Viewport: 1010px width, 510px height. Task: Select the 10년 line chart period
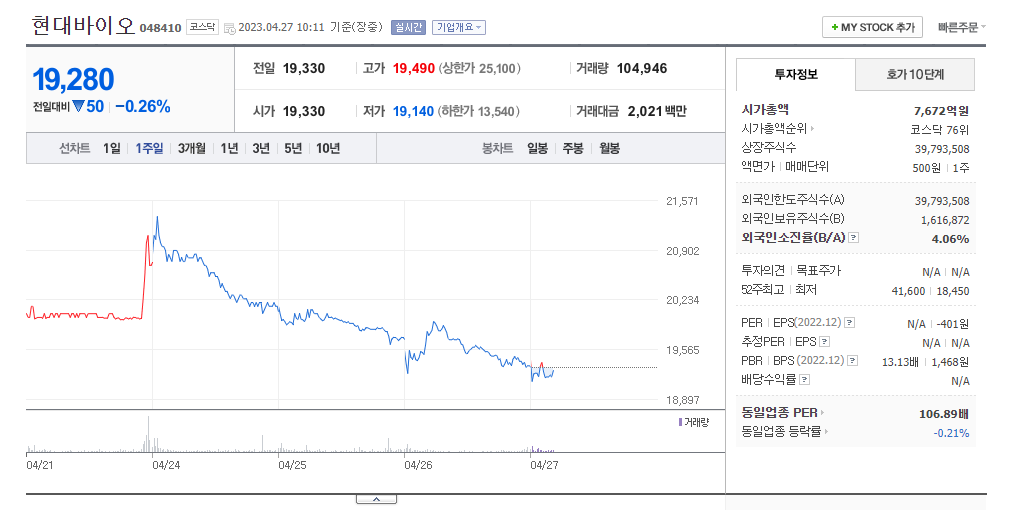click(x=328, y=148)
